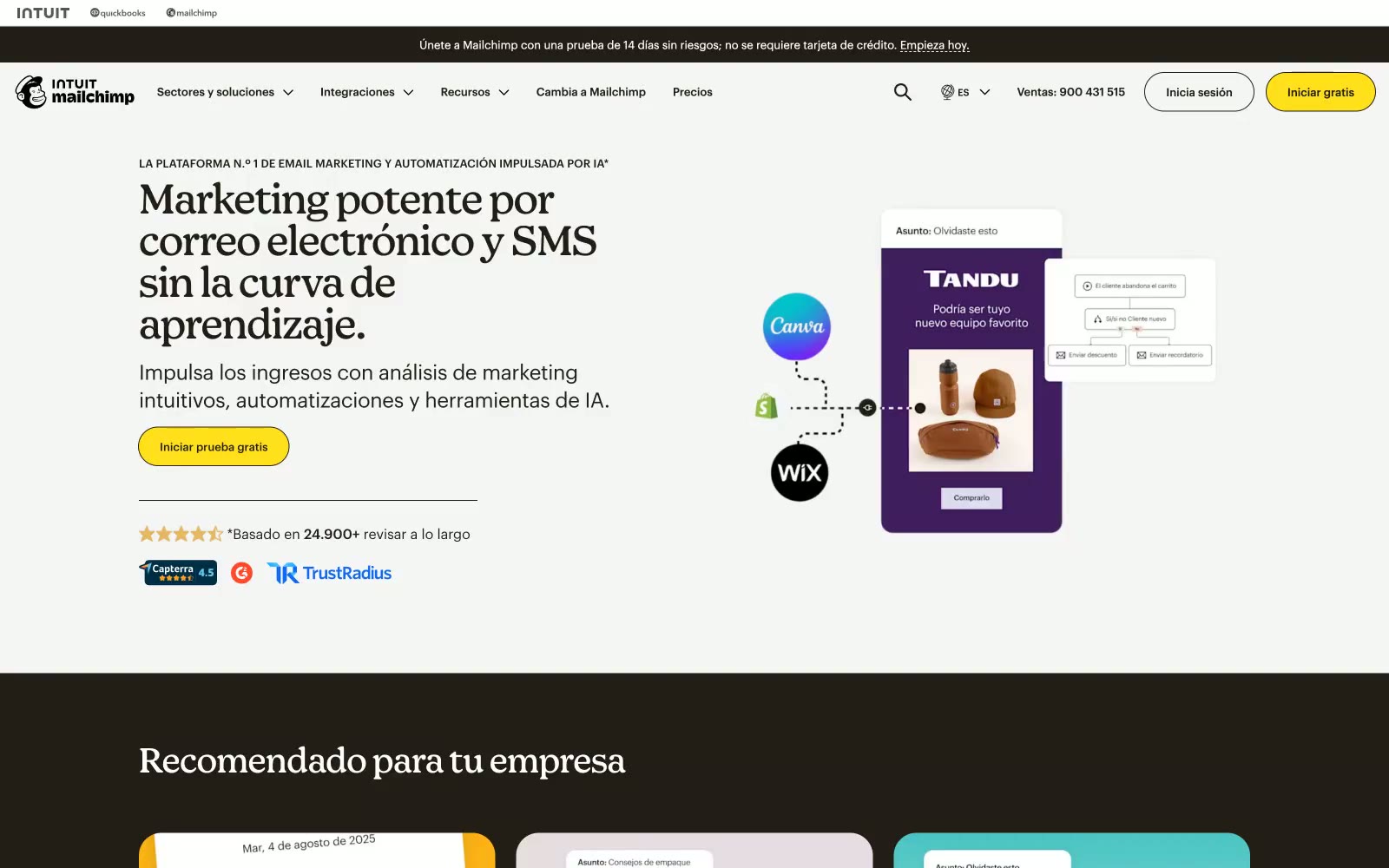Click the Inicia sesión button
Image resolution: width=1389 pixels, height=868 pixels.
pyautogui.click(x=1199, y=92)
